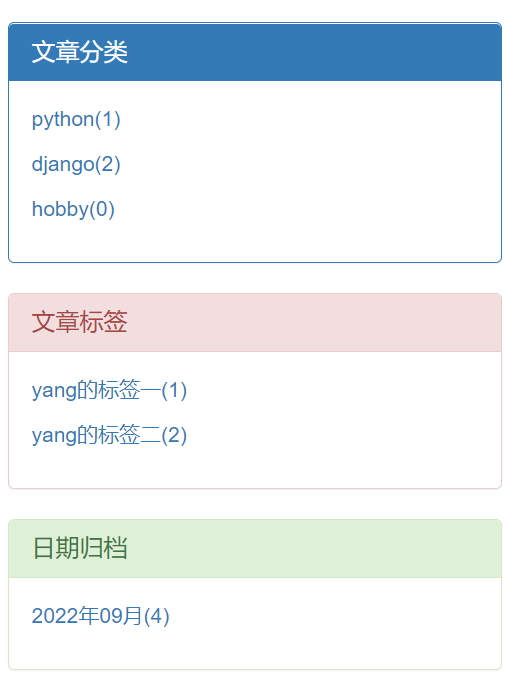Click the (4) count after 2022年09月
Screen dimensions: 522x688
click(157, 616)
